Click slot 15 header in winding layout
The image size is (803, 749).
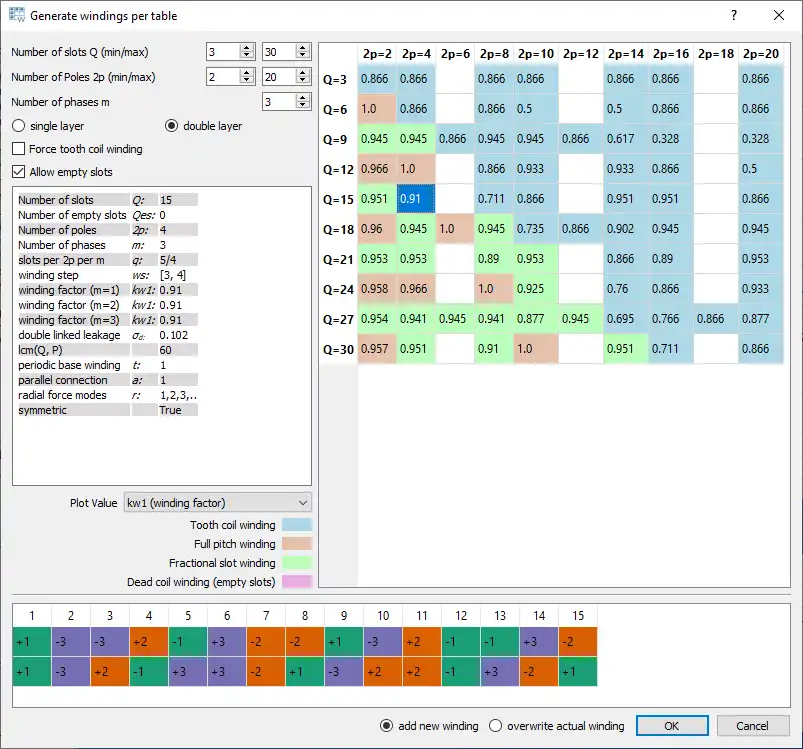pos(578,615)
